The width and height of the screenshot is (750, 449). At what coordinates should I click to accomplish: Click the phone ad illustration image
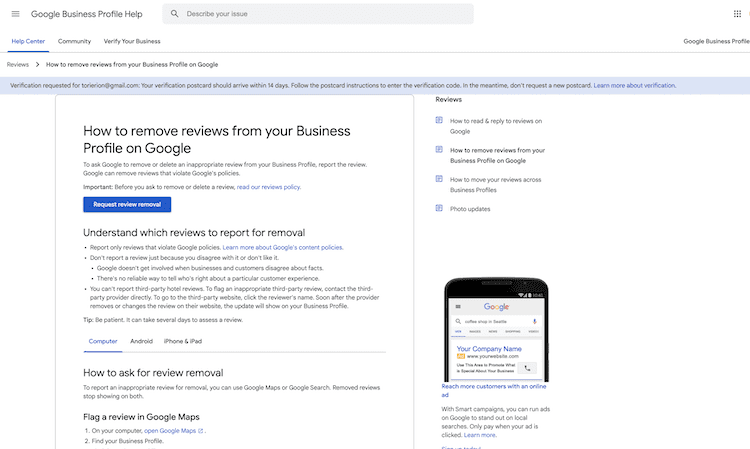point(496,329)
